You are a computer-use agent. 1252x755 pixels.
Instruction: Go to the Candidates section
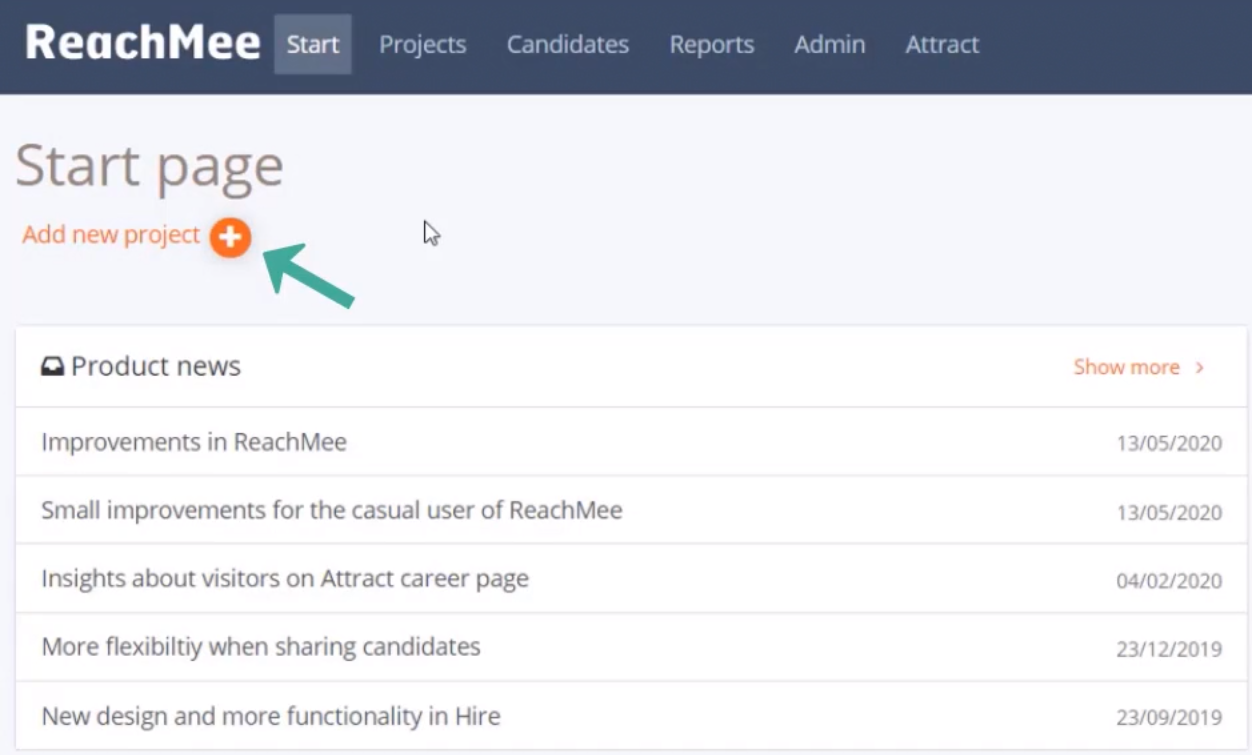click(x=567, y=44)
